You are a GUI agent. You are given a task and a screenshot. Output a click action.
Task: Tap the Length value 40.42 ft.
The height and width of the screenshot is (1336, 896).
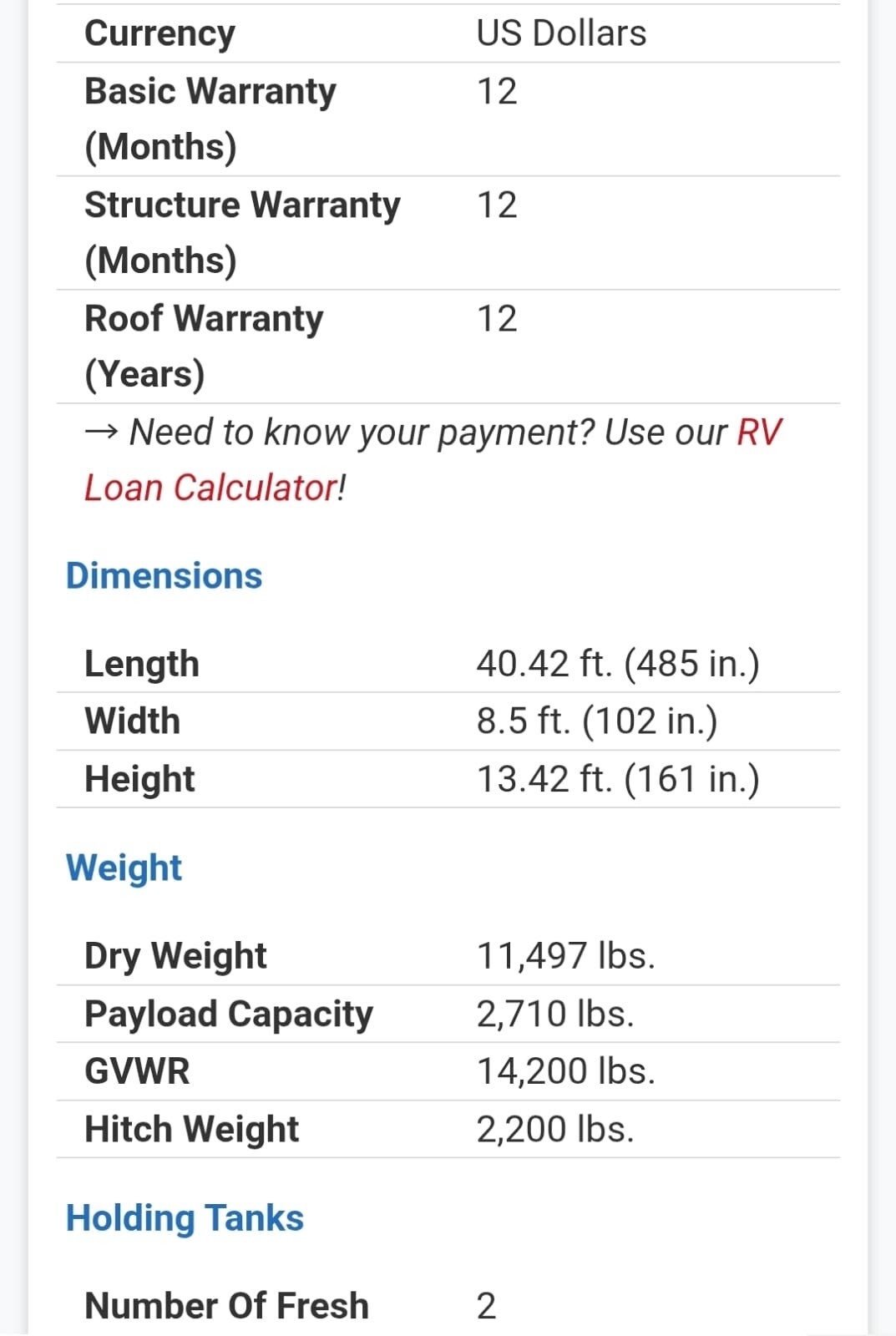[618, 664]
